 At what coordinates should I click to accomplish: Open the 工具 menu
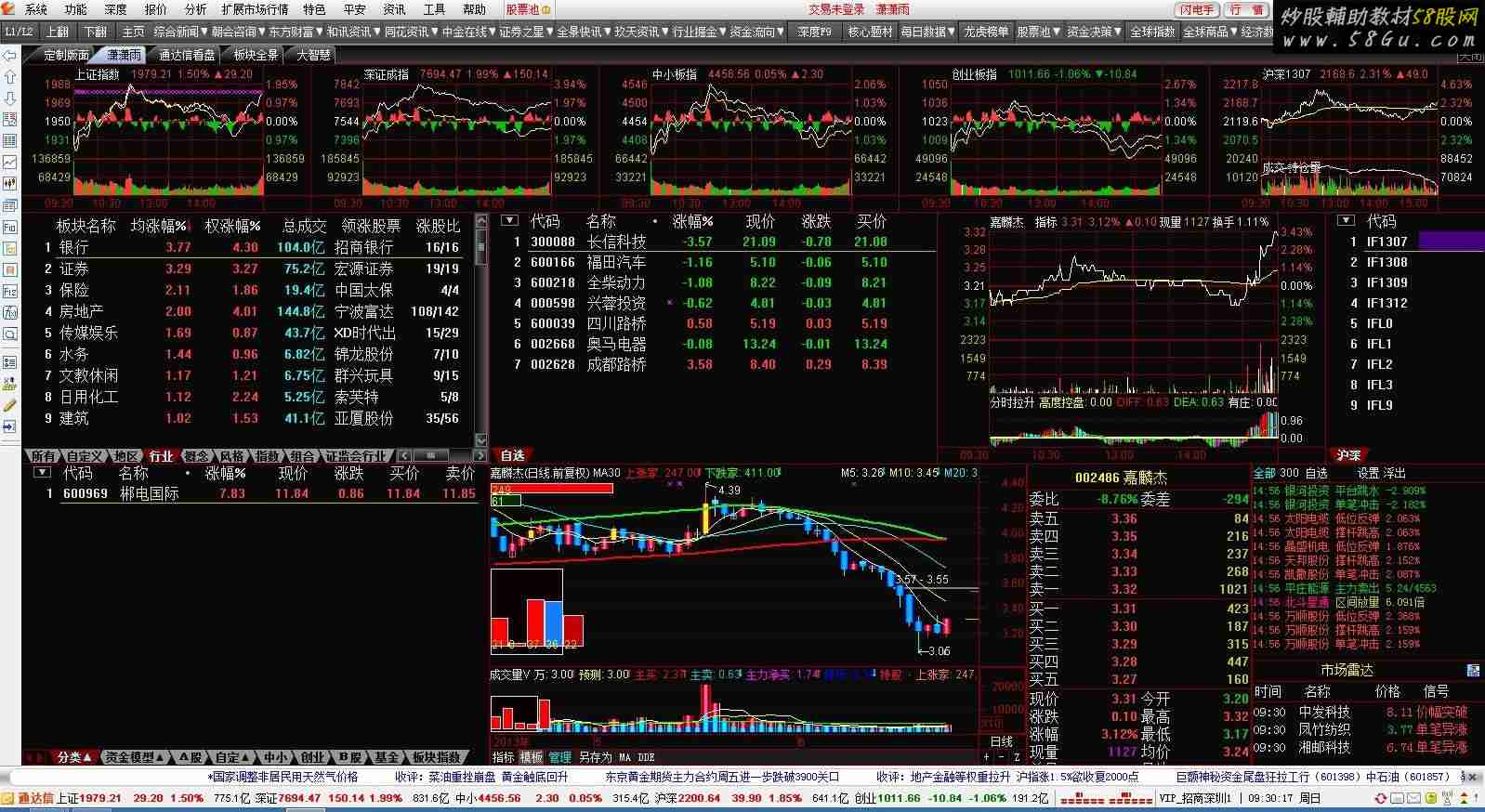click(434, 9)
